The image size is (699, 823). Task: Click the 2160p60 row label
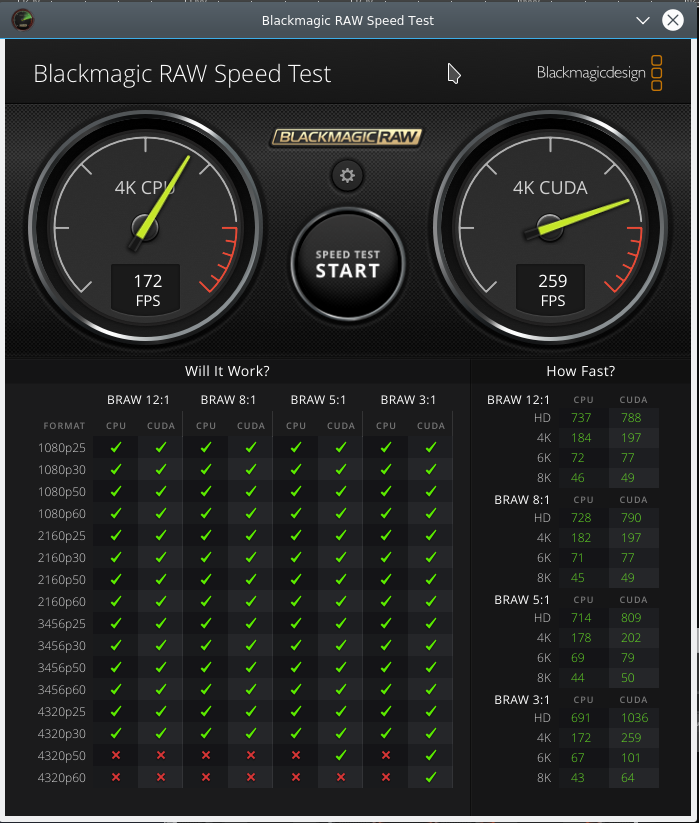61,602
